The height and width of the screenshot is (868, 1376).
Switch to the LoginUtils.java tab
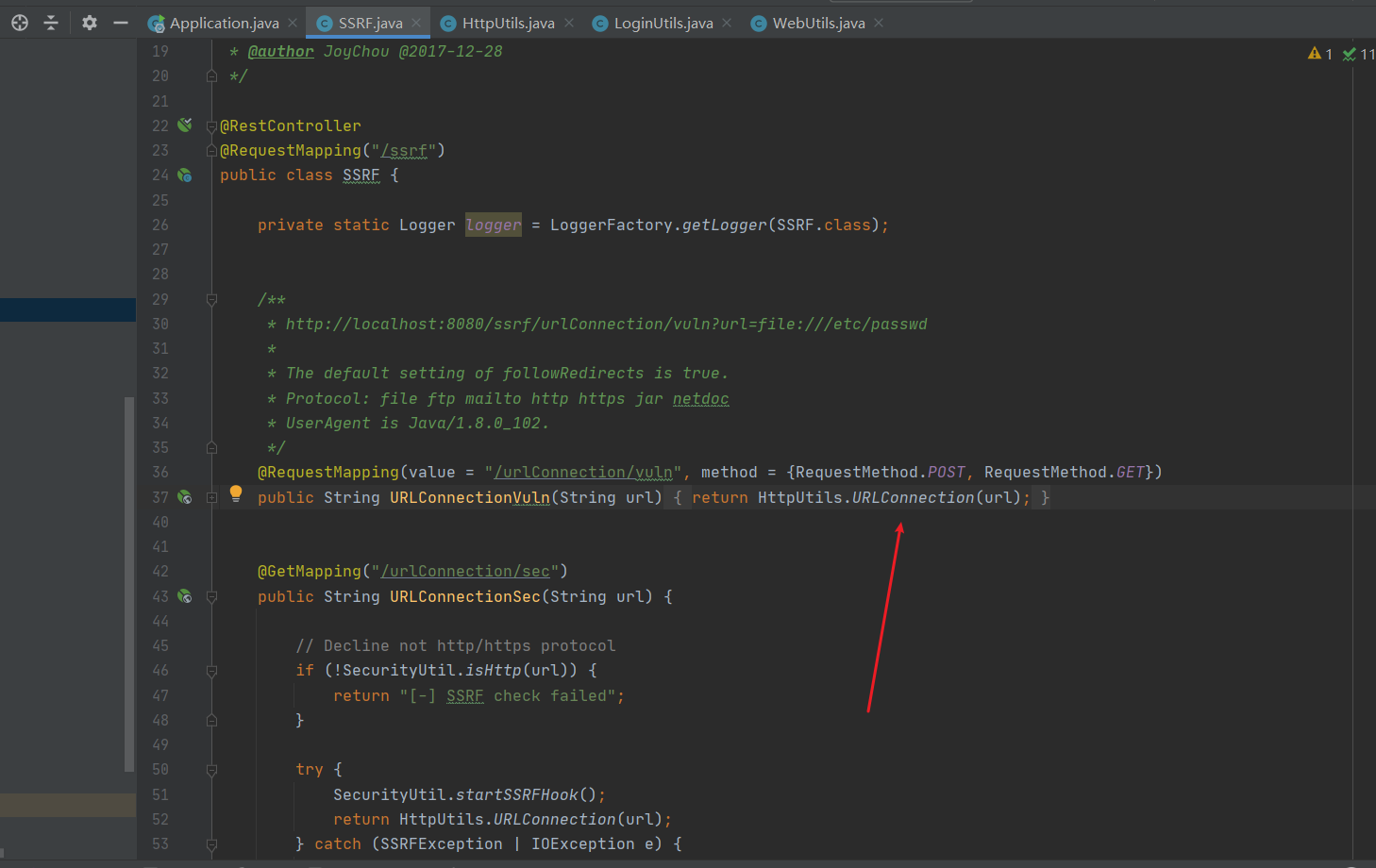(663, 23)
